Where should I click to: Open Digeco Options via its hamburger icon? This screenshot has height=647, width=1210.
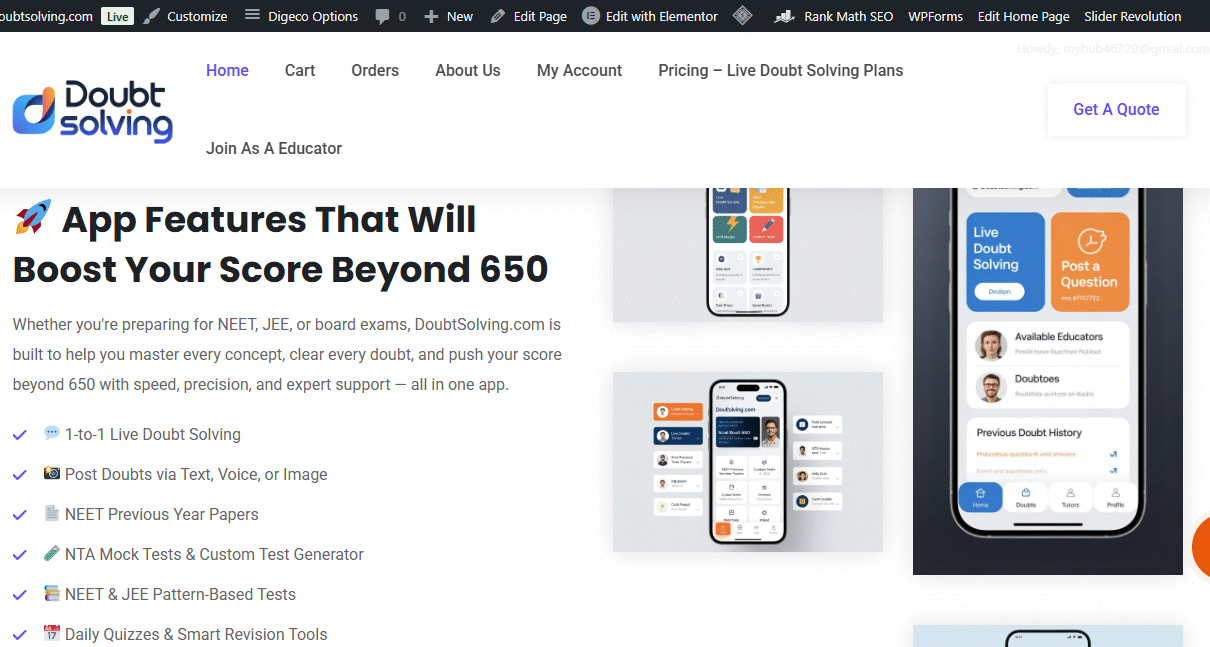point(252,16)
